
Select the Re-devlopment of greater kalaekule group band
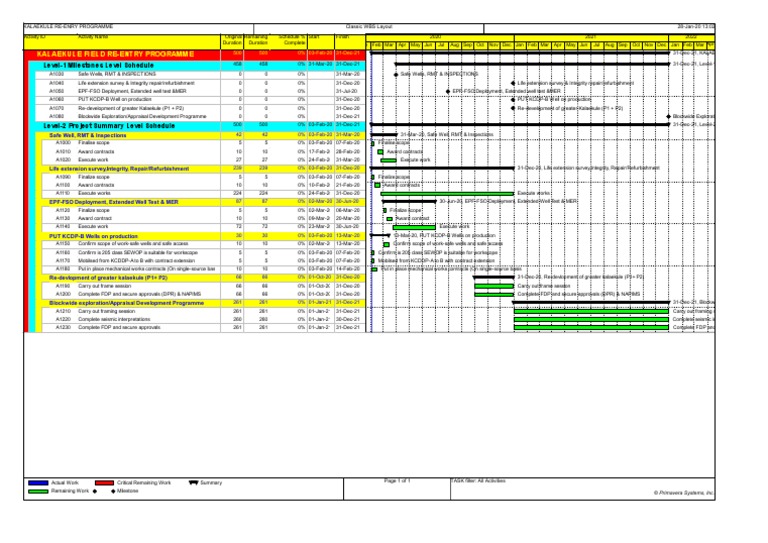200,278
